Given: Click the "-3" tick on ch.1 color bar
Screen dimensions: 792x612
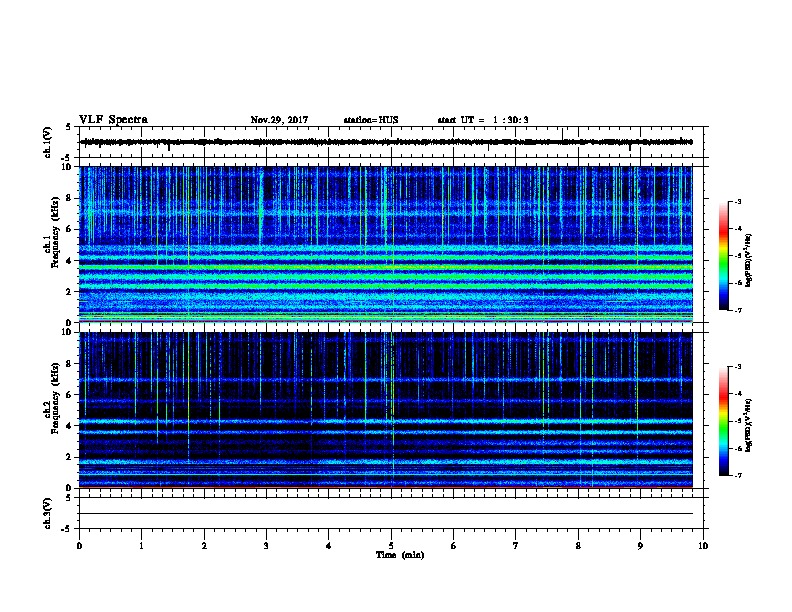Looking at the screenshot, I should 738,202.
